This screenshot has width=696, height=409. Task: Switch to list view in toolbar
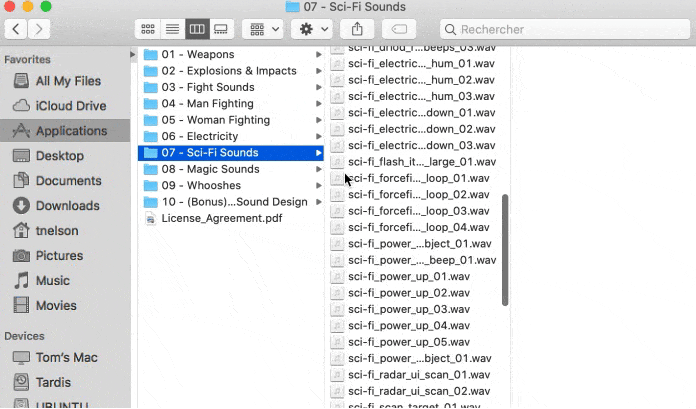(172, 29)
